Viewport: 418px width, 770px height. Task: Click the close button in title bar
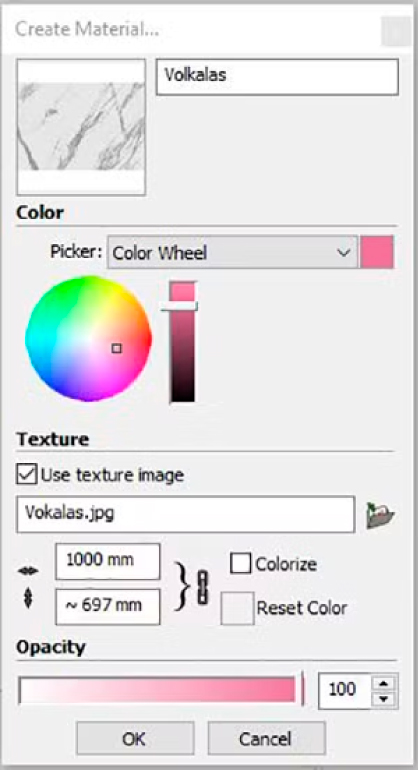tap(394, 30)
